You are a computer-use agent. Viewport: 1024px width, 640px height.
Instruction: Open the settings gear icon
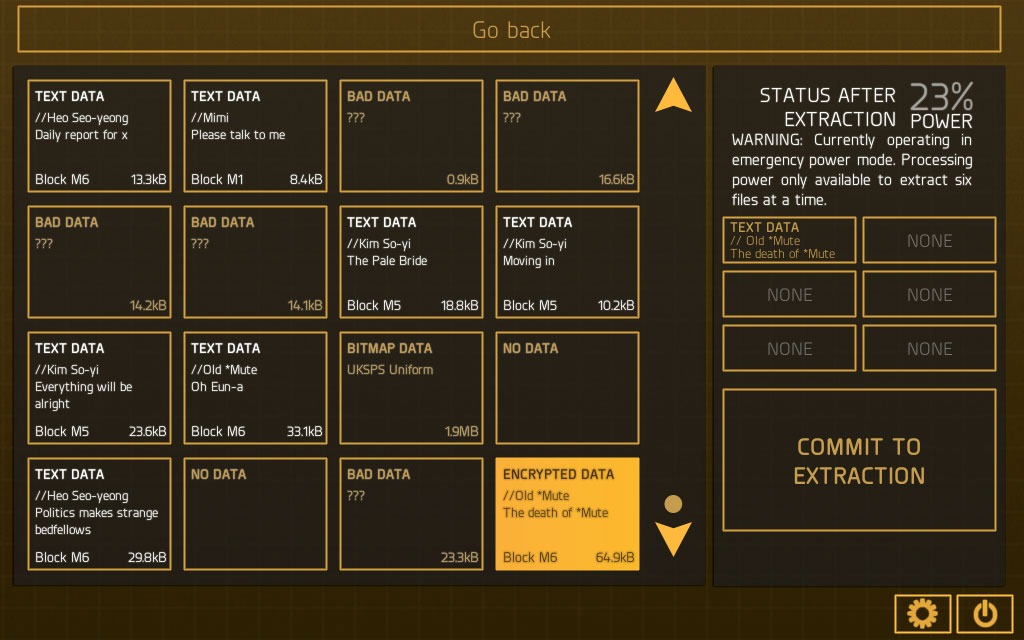click(x=923, y=613)
